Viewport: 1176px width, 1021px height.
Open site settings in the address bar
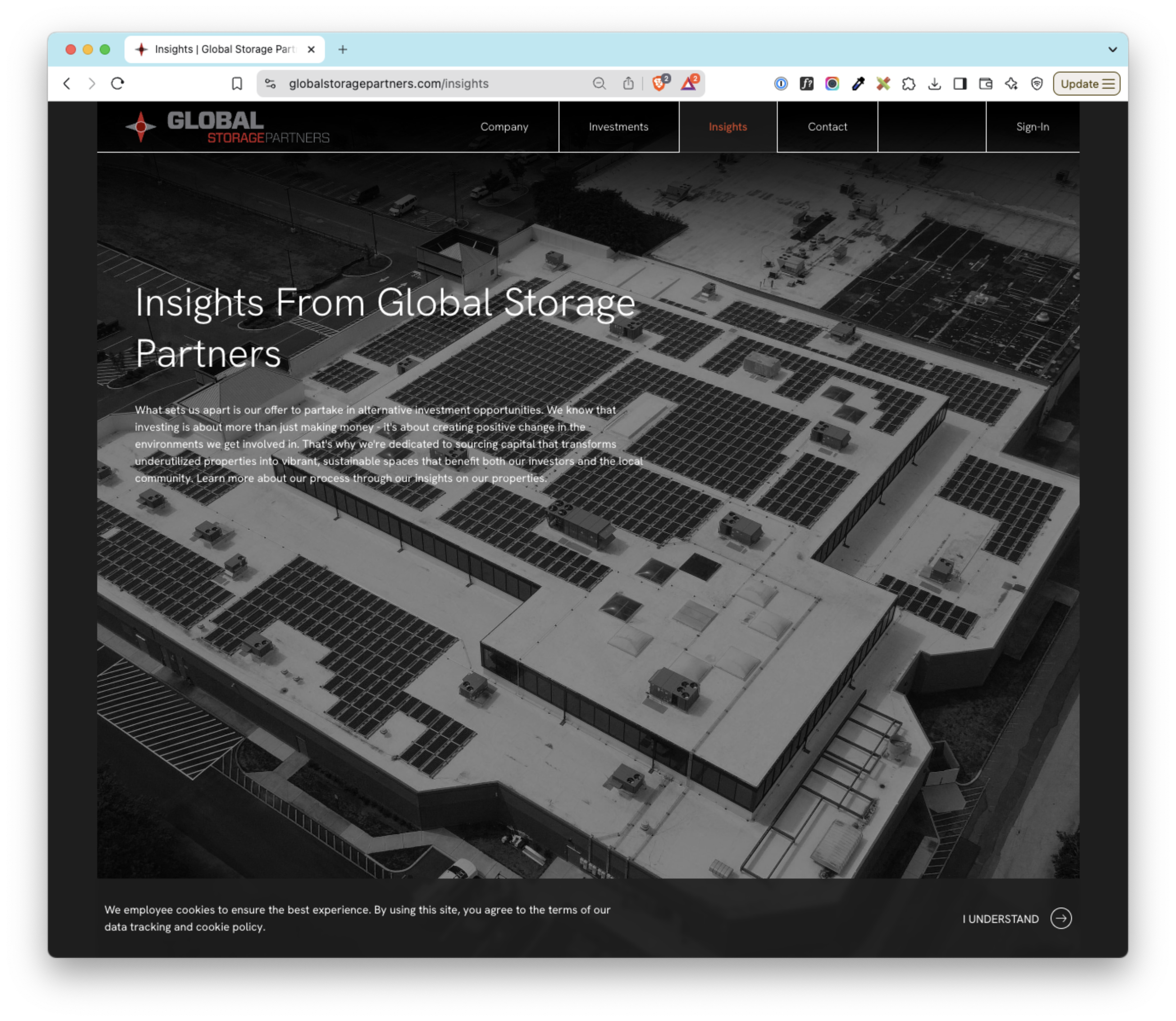click(270, 84)
